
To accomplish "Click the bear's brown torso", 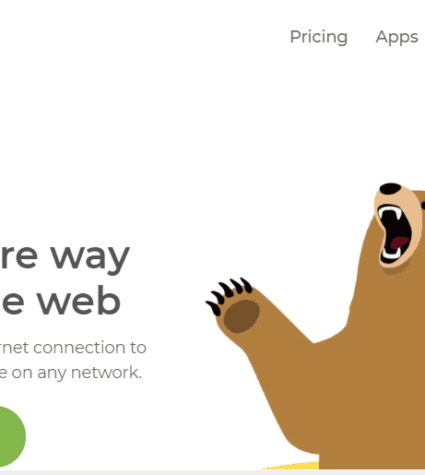I will pyautogui.click(x=373, y=383).
